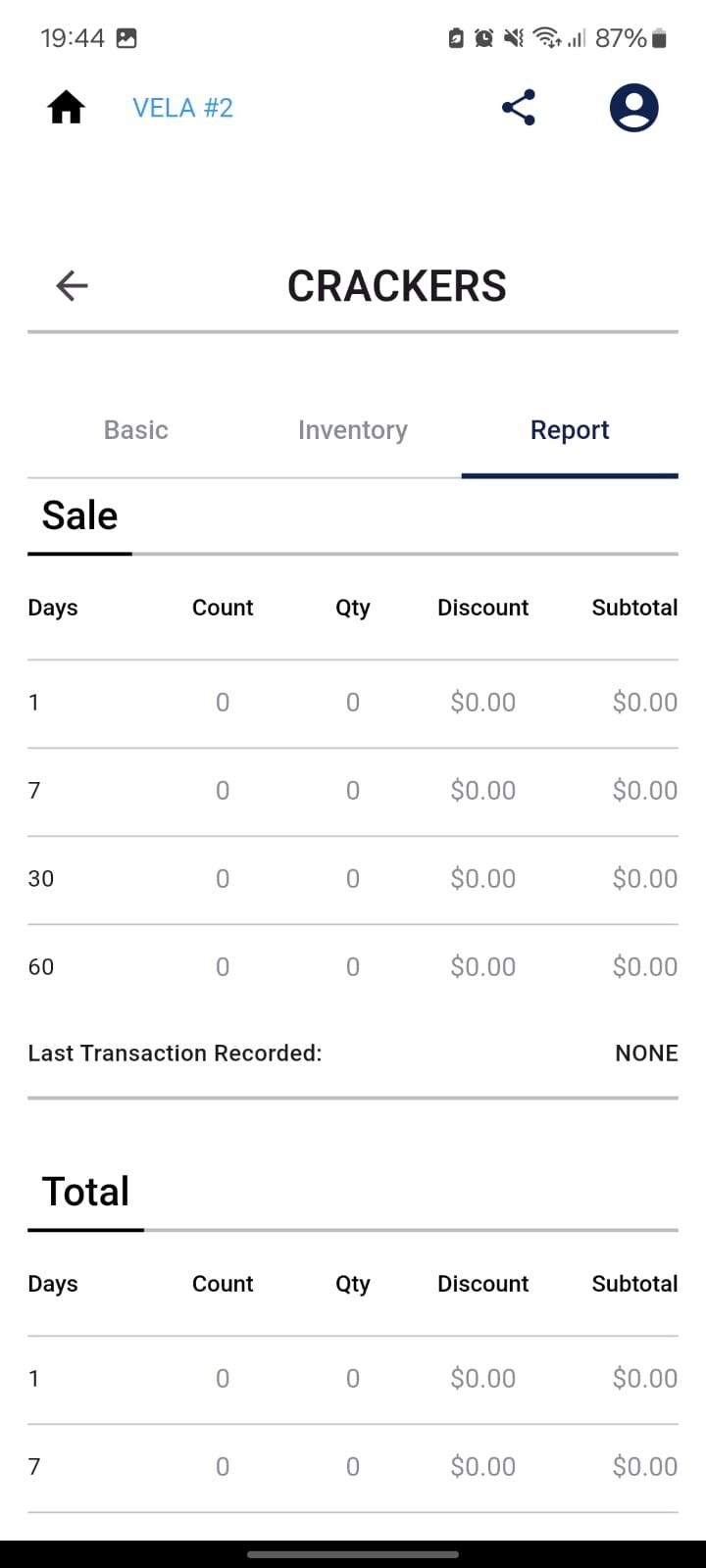
Task: Switch to the Basic tab
Action: point(136,430)
